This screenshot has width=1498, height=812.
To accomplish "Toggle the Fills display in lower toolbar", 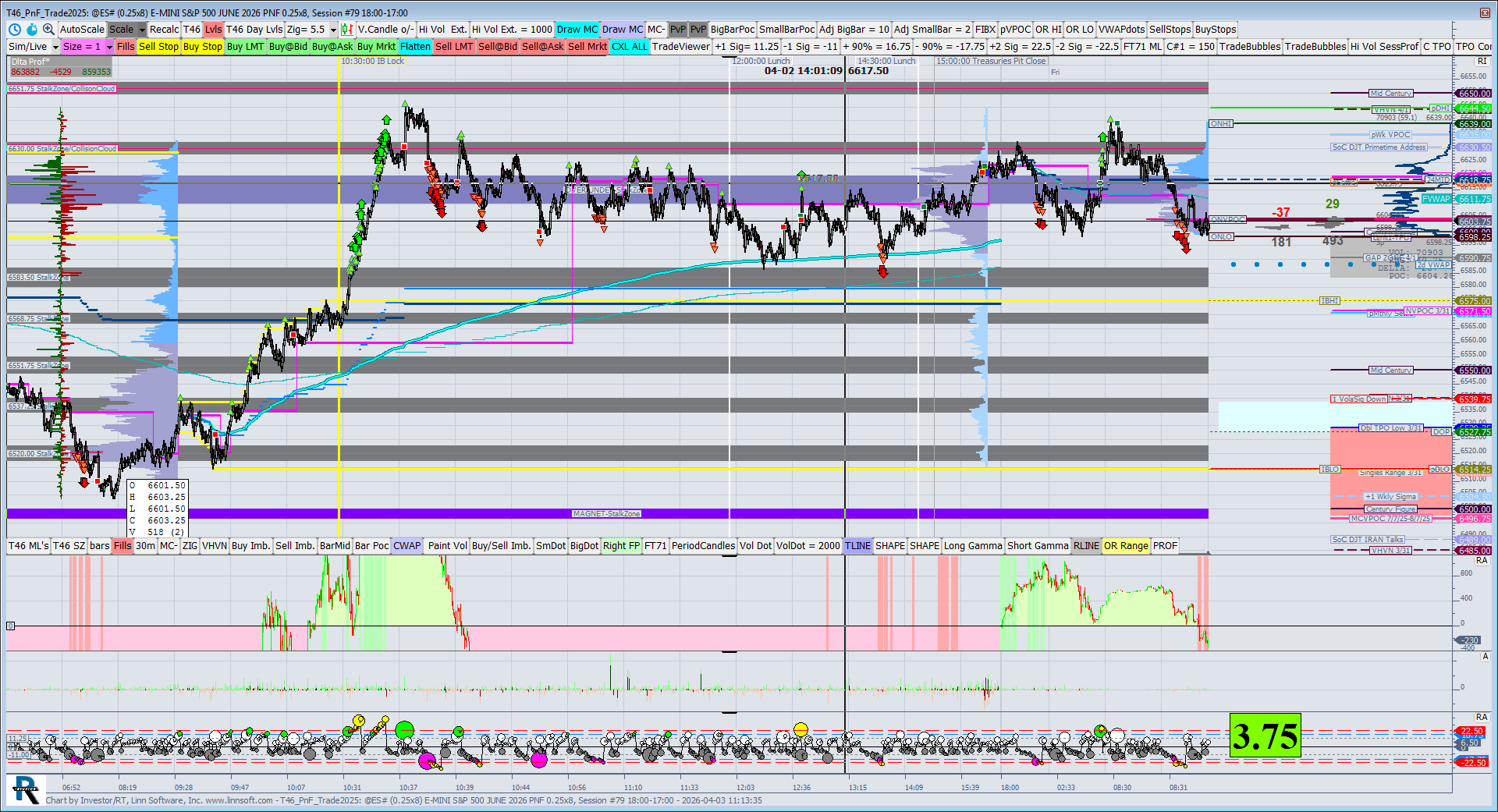I will [122, 546].
